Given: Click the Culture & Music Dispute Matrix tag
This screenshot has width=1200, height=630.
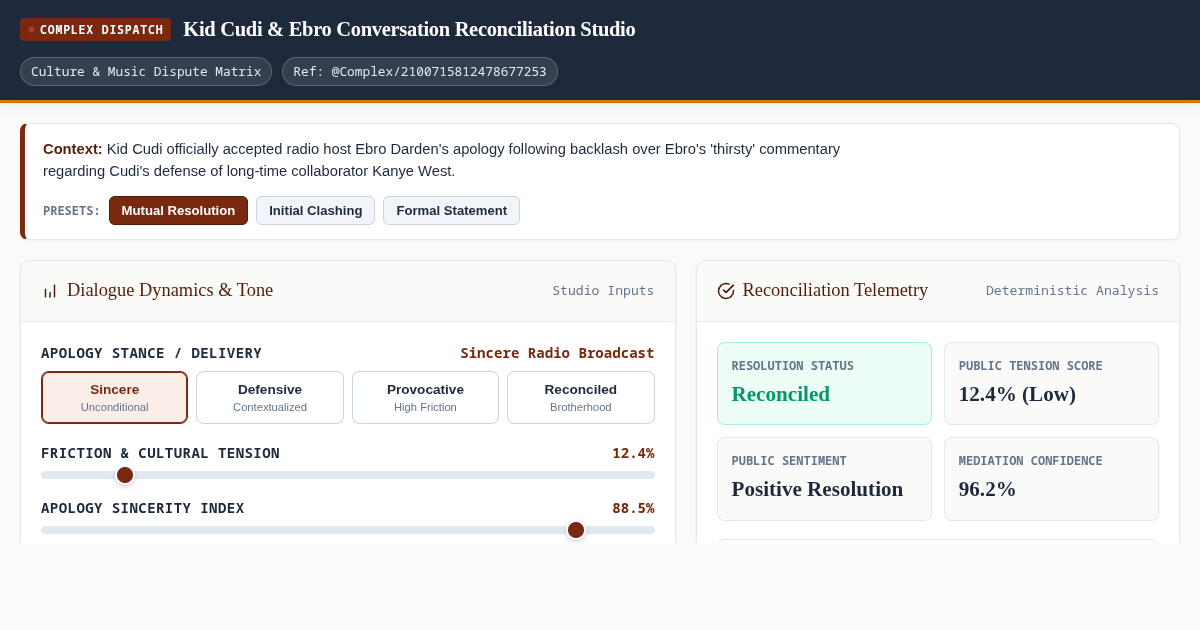Looking at the screenshot, I should tap(146, 72).
